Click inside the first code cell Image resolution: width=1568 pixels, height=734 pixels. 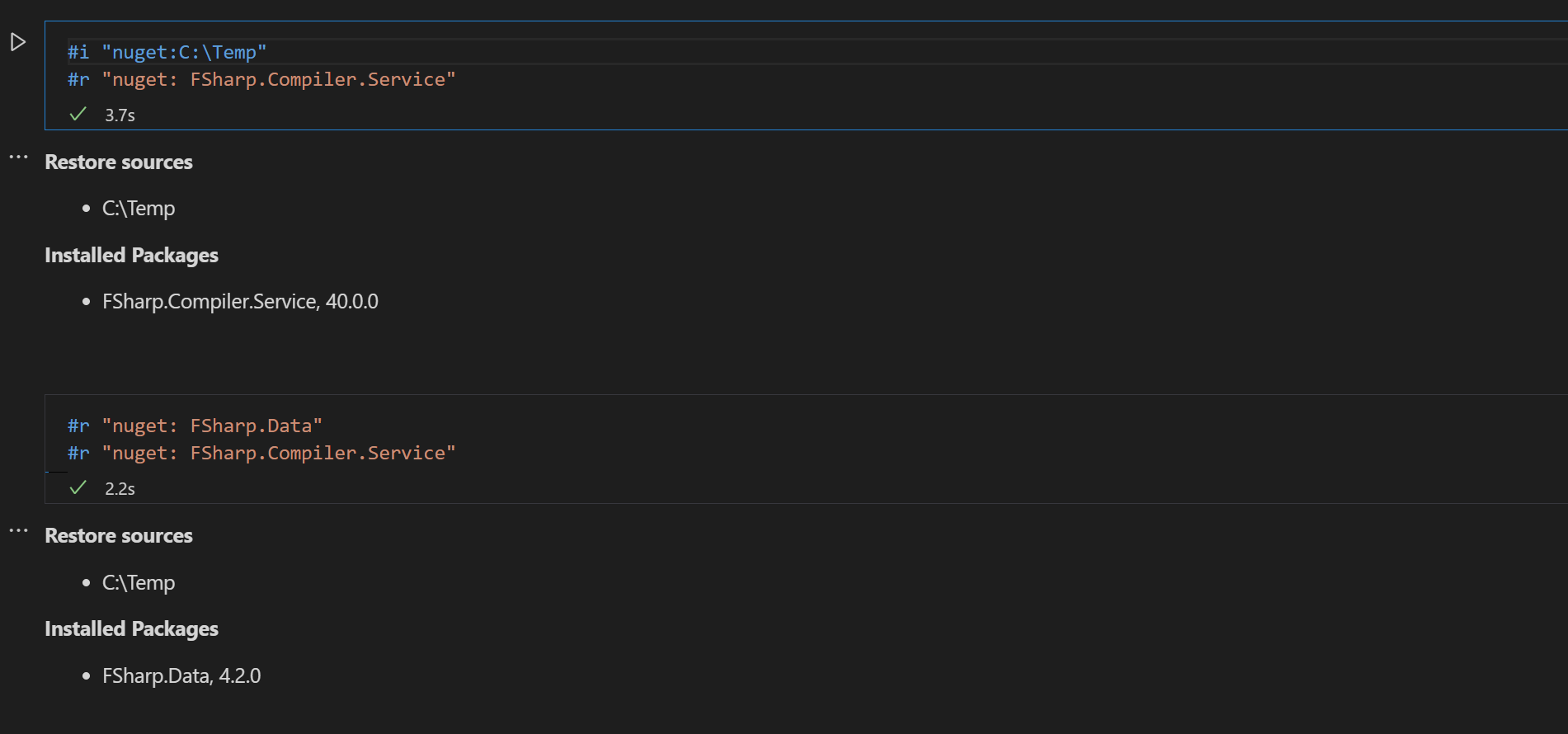(x=330, y=66)
